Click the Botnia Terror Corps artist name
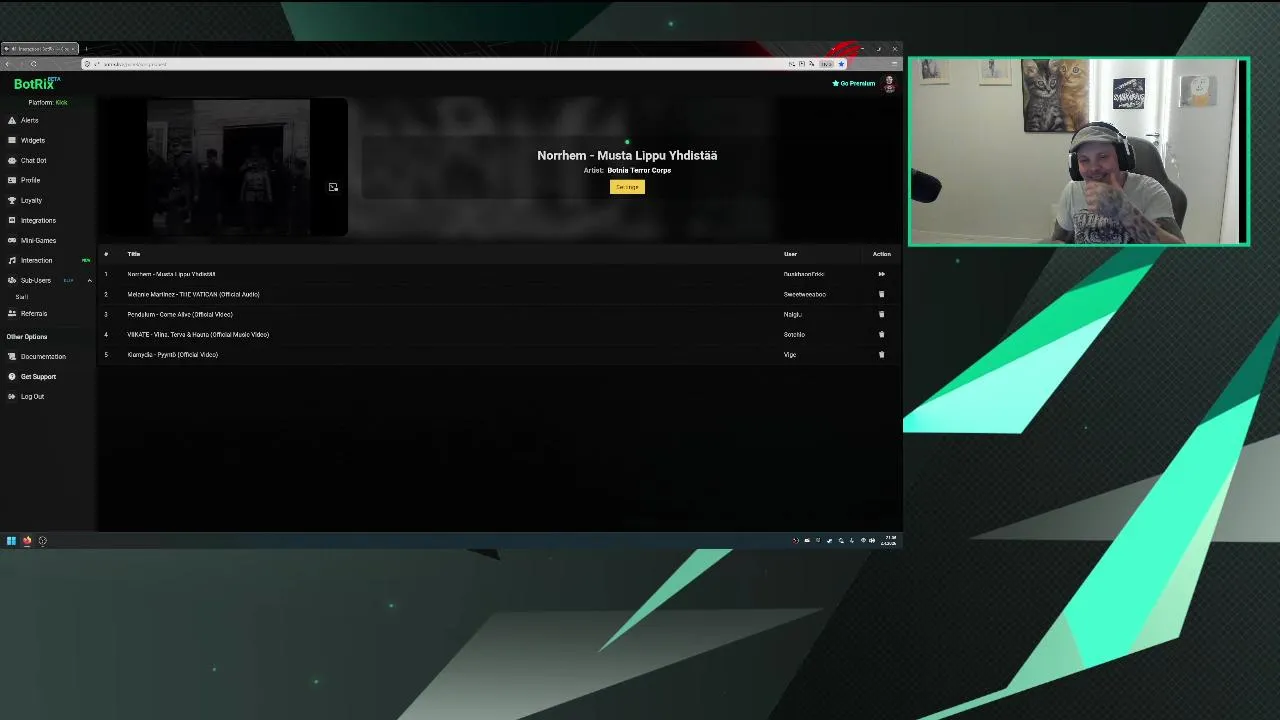 639,170
